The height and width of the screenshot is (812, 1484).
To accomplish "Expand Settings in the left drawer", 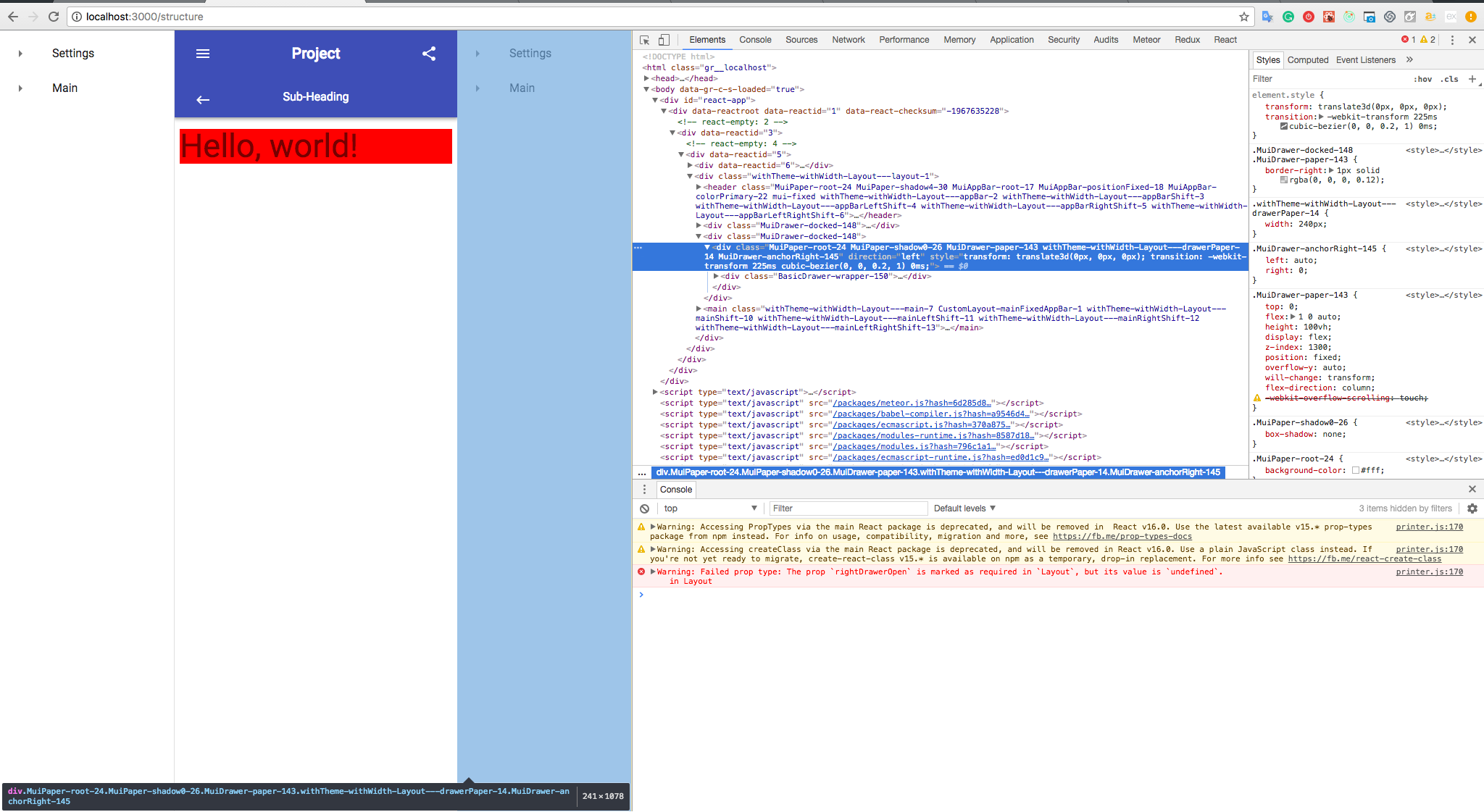I will 20,54.
